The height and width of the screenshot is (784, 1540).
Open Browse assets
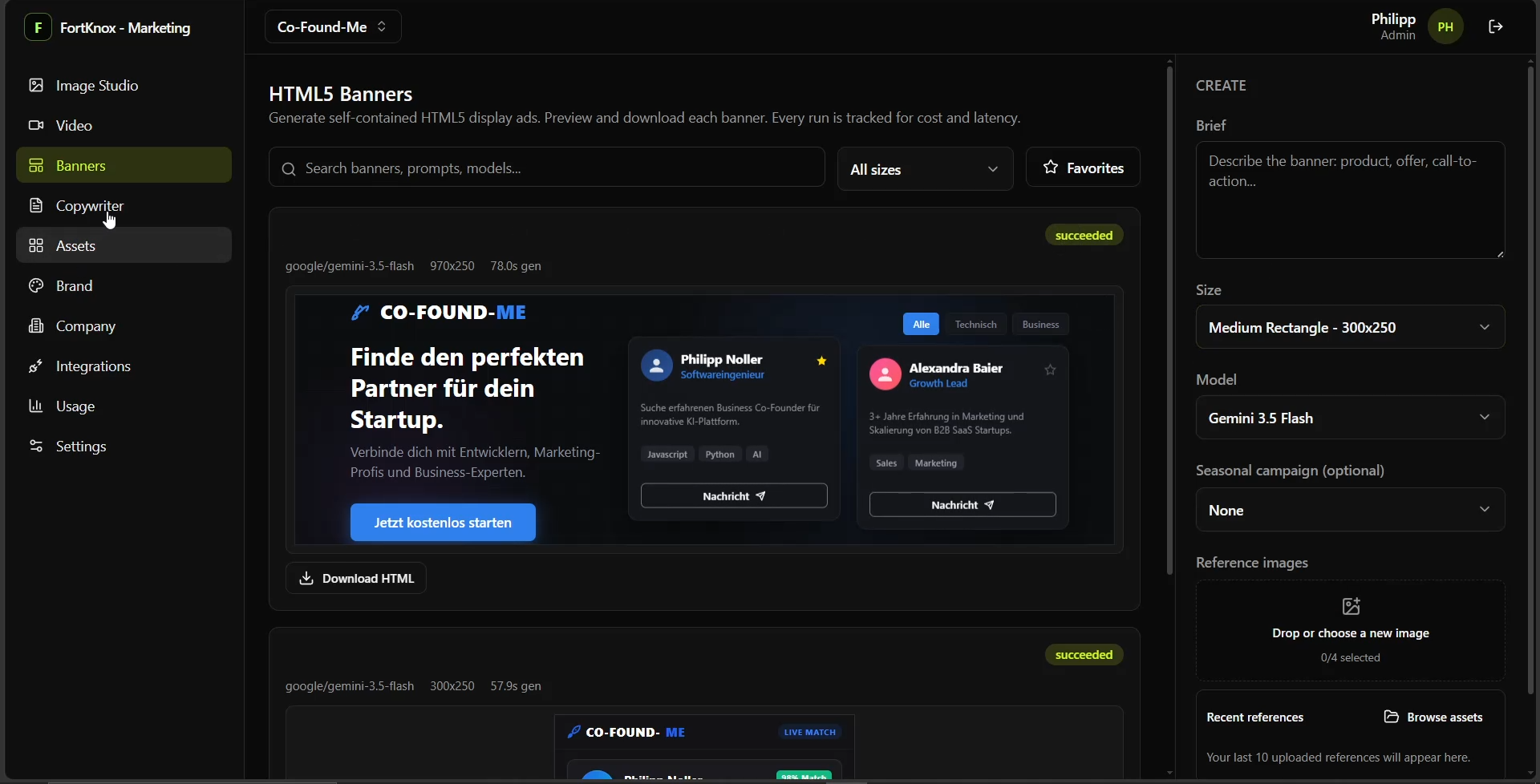1433,717
